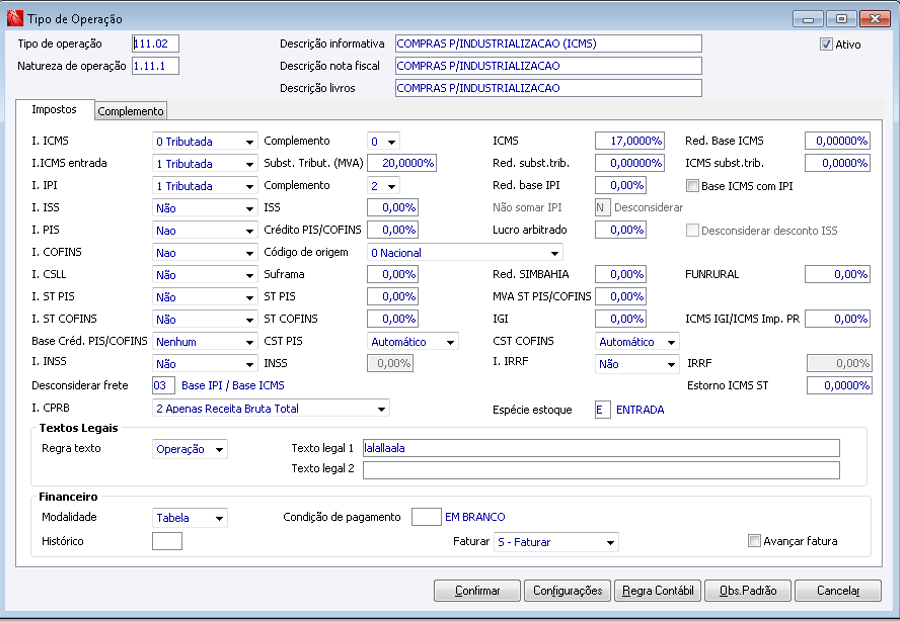Open the I. ISS dropdown
The image size is (900, 621).
tap(204, 208)
